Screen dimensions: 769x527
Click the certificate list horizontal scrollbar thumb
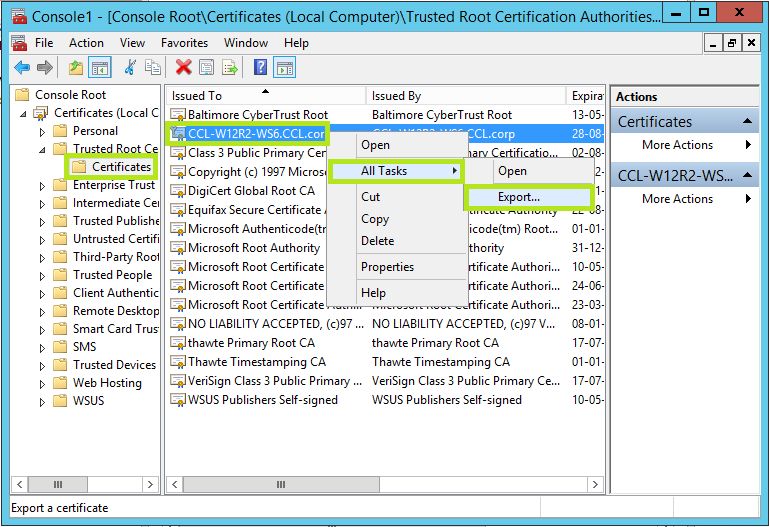tap(281, 484)
